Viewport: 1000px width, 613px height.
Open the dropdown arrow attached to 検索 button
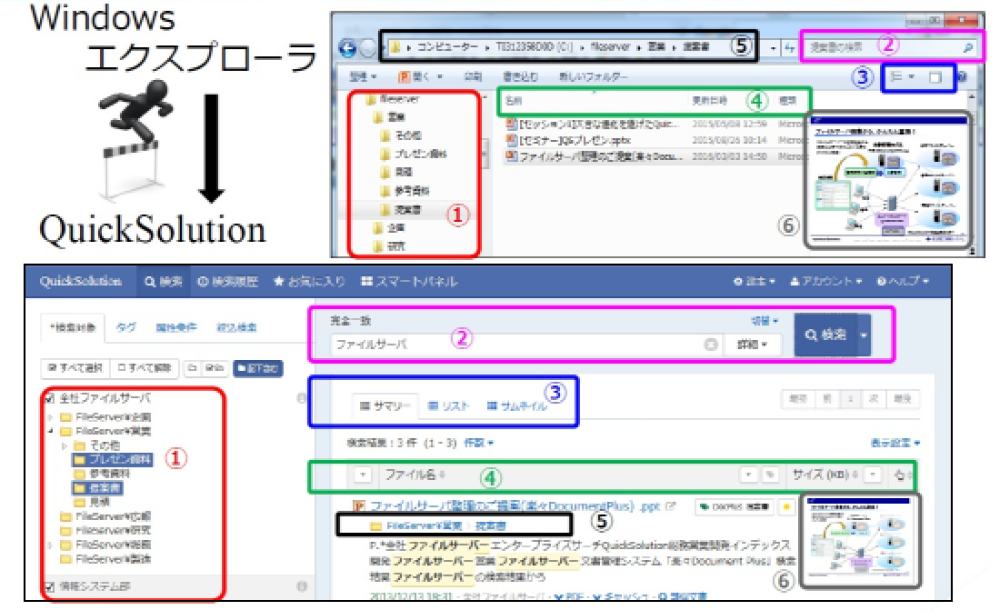click(x=864, y=335)
